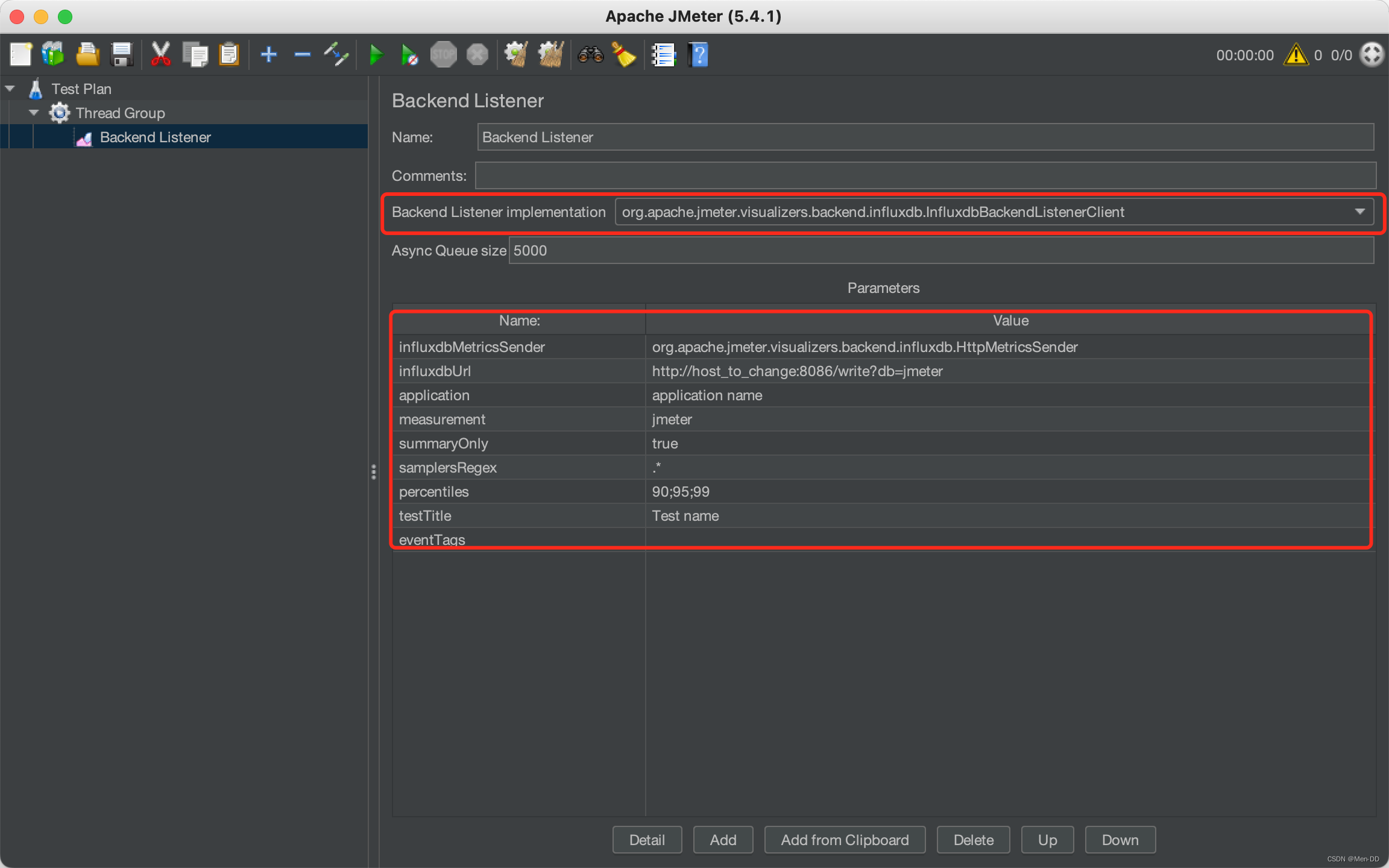Click the Async Queue size field
This screenshot has width=1389, height=868.
tap(942, 250)
